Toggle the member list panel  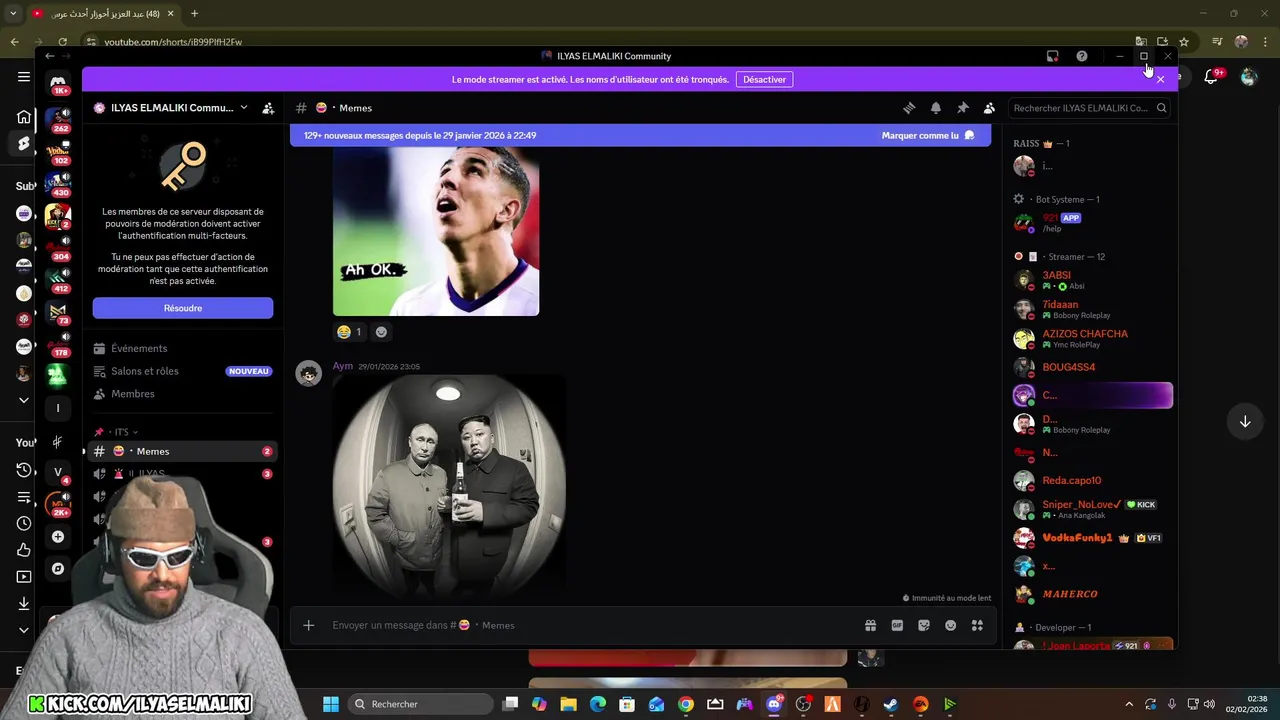[989, 108]
